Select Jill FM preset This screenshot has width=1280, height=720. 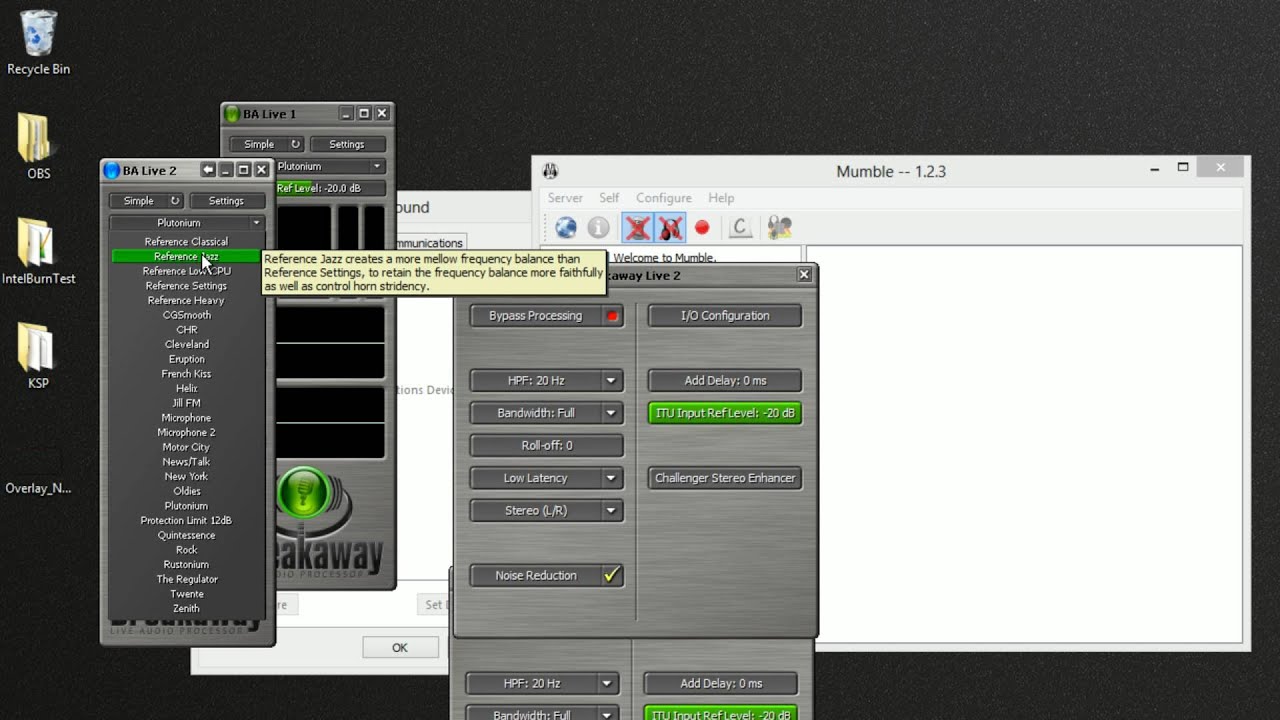coord(186,403)
